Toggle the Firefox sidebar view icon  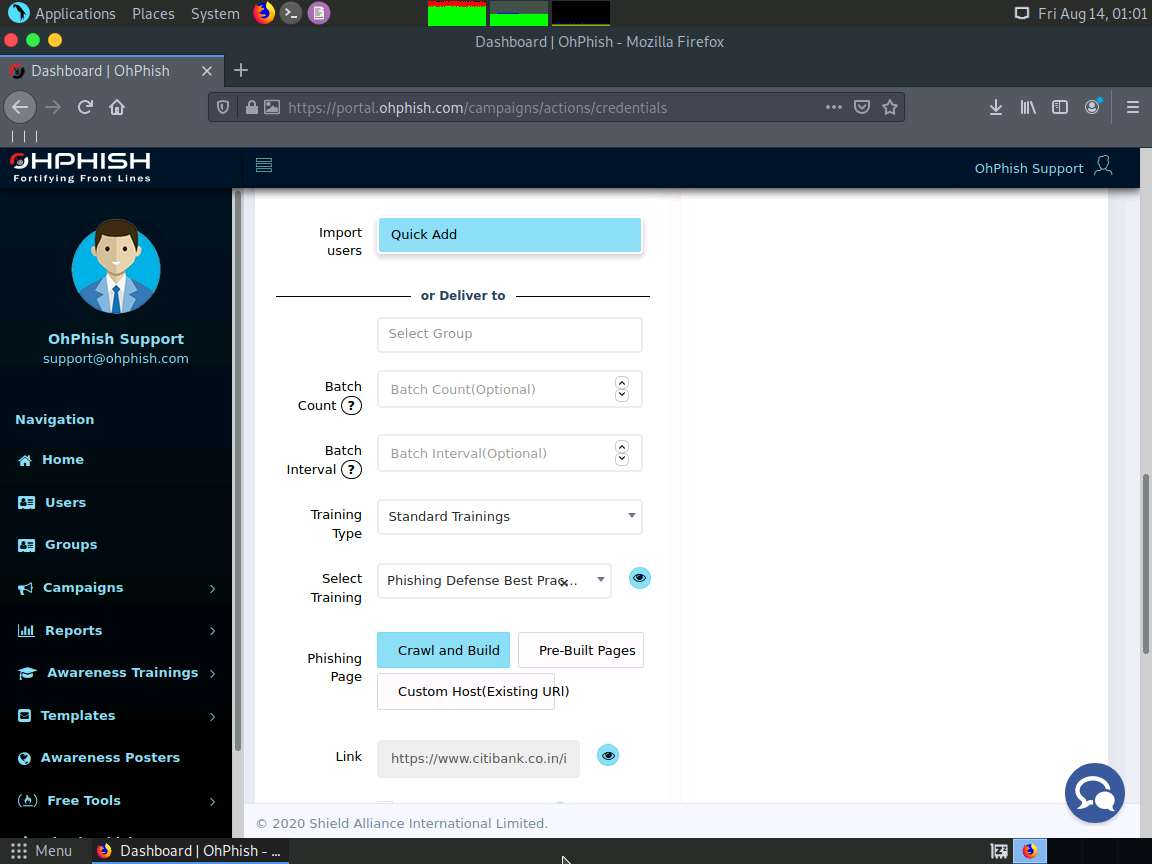click(1059, 107)
